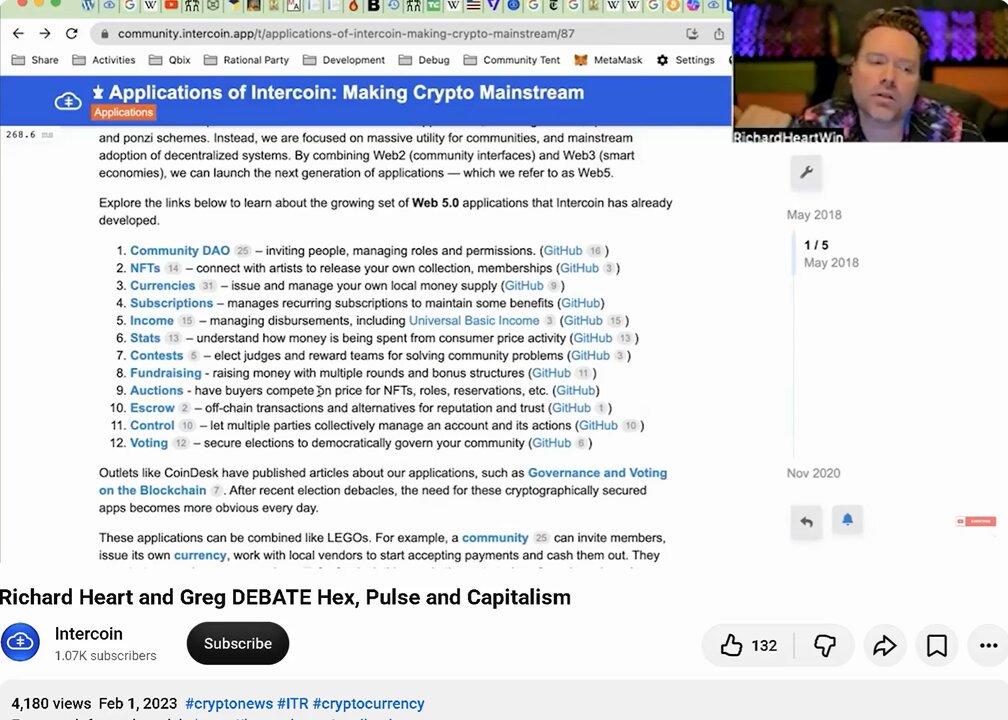Viewport: 1008px width, 720px height.
Task: Click the #cryptonews hashtag
Action: coord(228,703)
